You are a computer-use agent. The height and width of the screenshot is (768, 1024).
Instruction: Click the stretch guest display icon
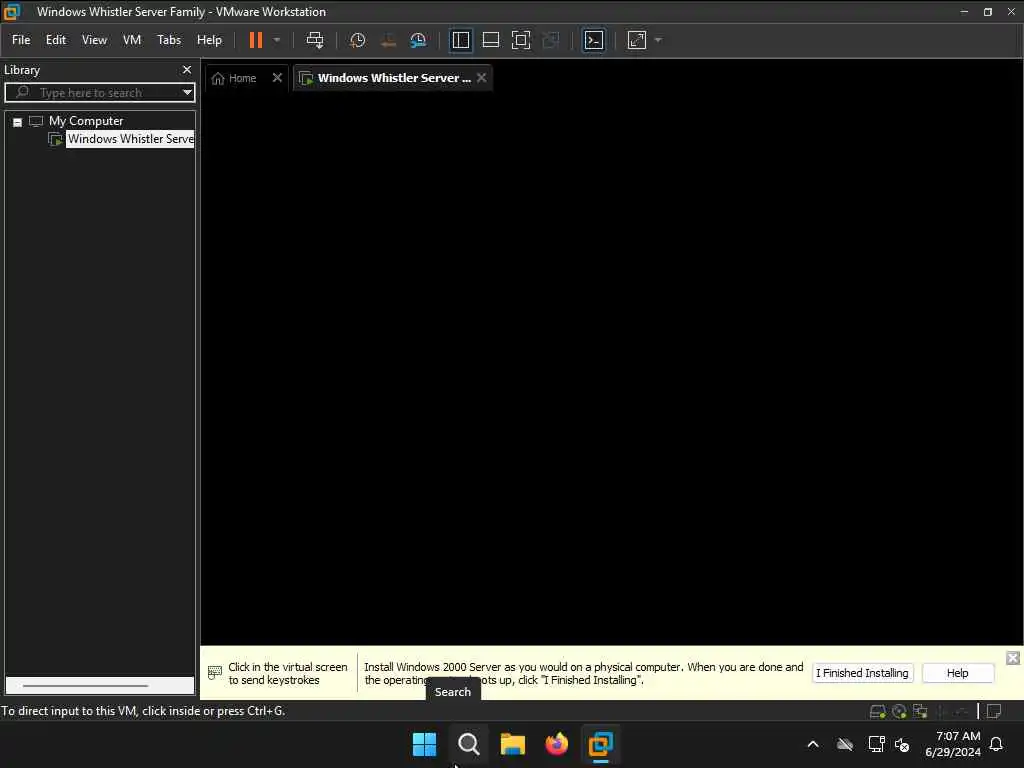click(x=637, y=40)
